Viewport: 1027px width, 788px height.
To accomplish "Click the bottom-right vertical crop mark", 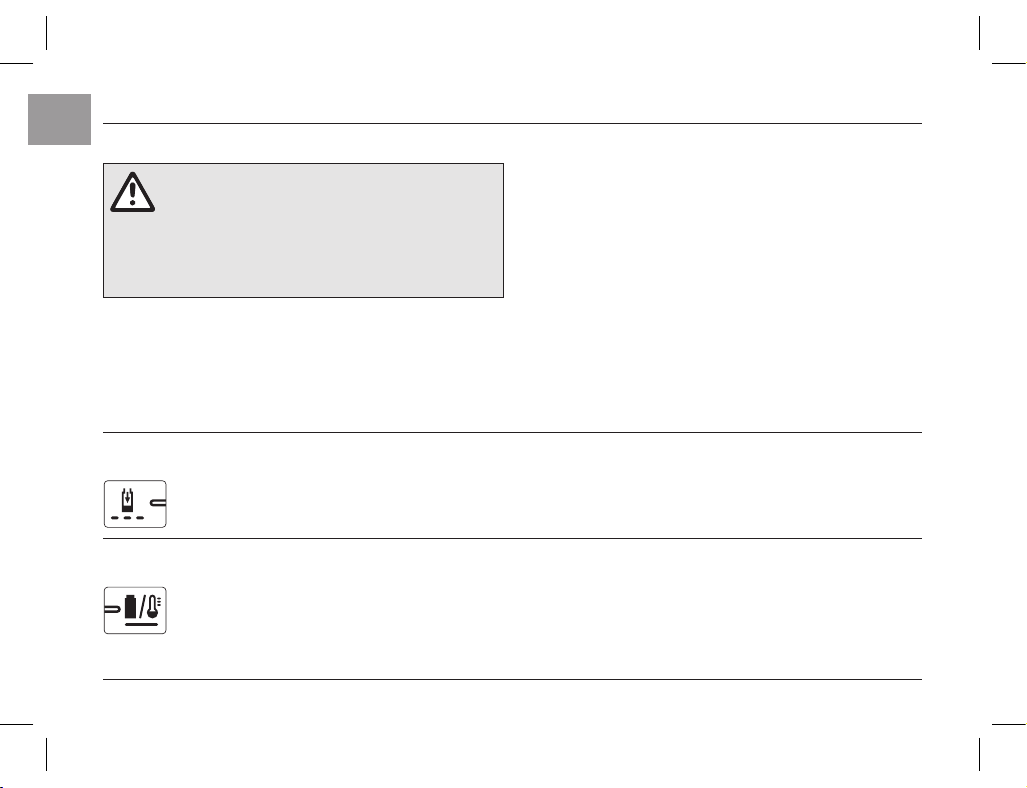I will (x=980, y=755).
